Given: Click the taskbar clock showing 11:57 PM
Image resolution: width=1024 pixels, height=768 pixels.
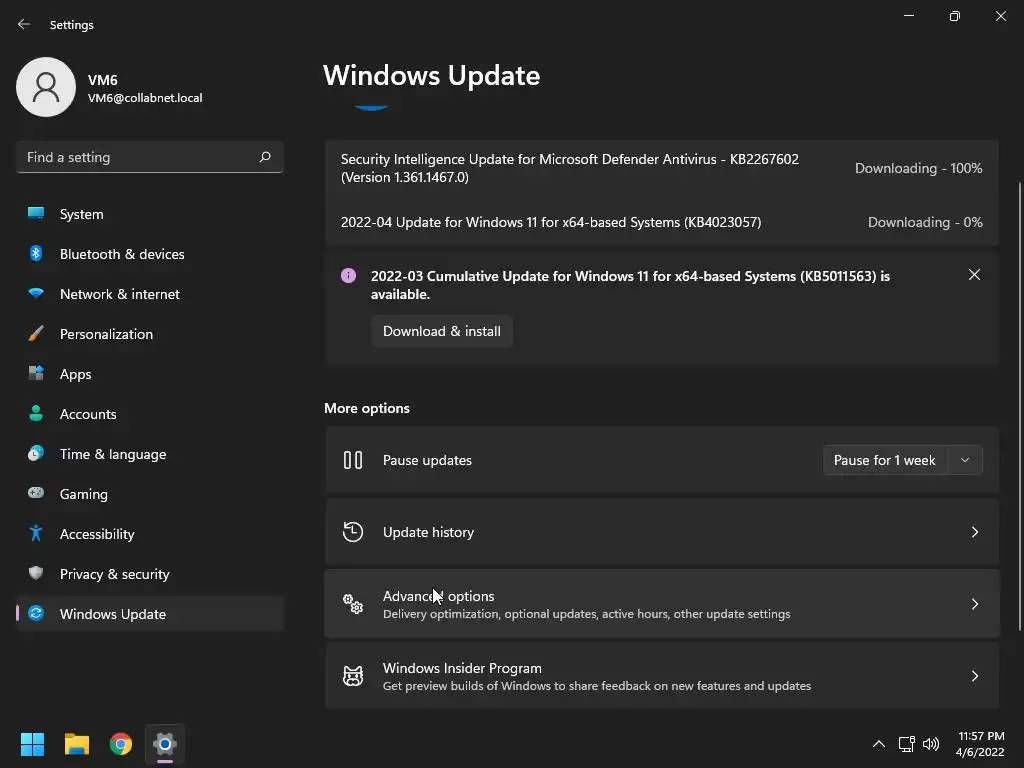Looking at the screenshot, I should click(x=980, y=744).
